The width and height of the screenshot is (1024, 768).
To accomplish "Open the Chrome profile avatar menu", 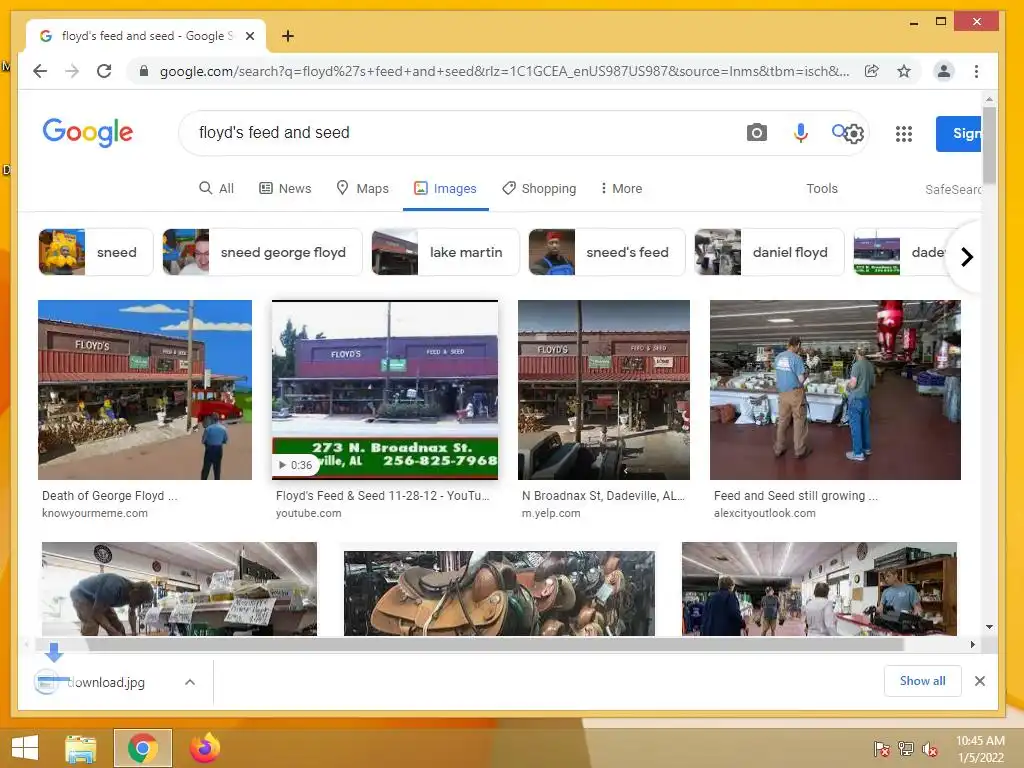I will coord(944,71).
